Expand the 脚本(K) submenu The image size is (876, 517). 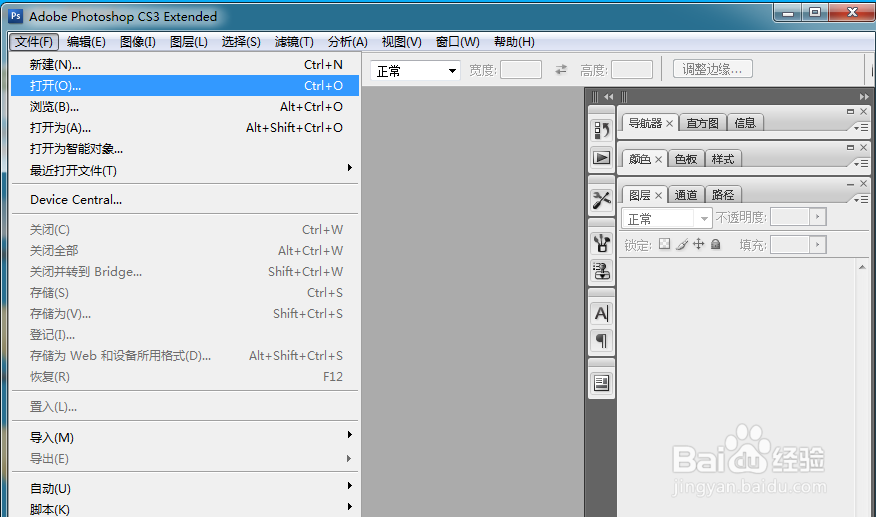click(184, 509)
